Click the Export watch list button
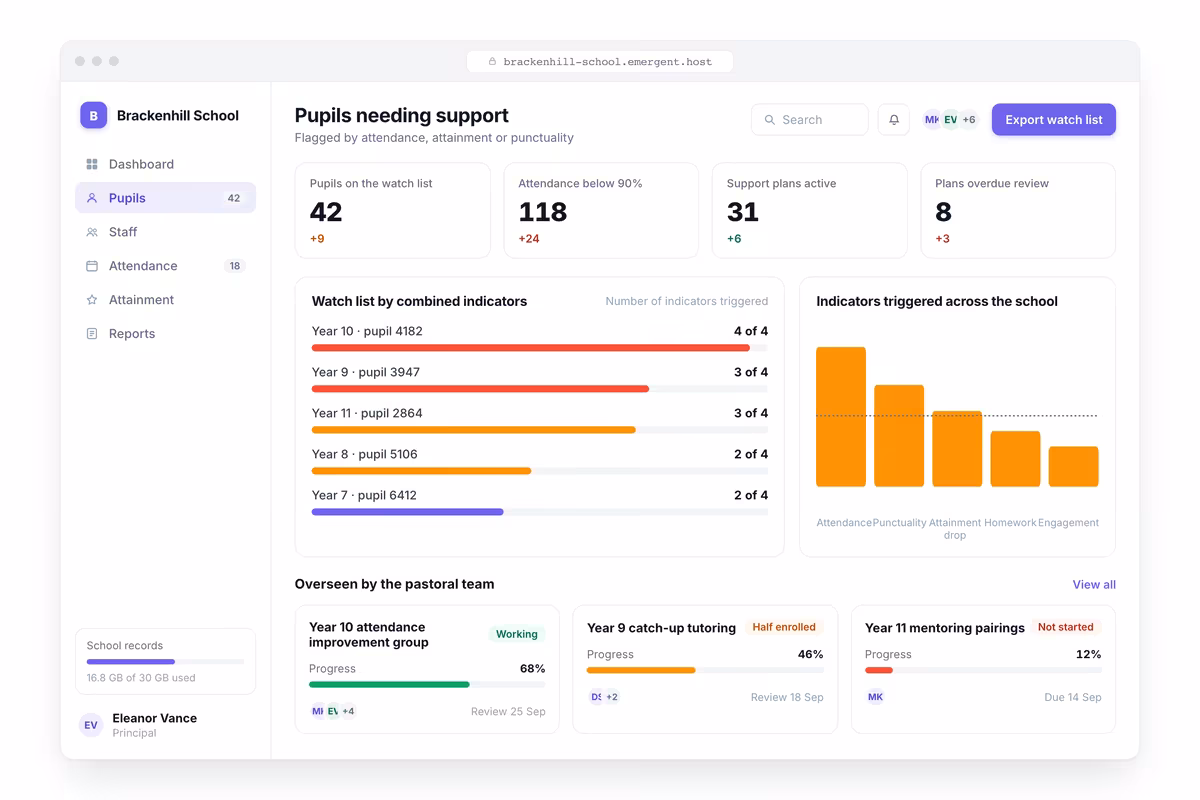 click(x=1053, y=120)
